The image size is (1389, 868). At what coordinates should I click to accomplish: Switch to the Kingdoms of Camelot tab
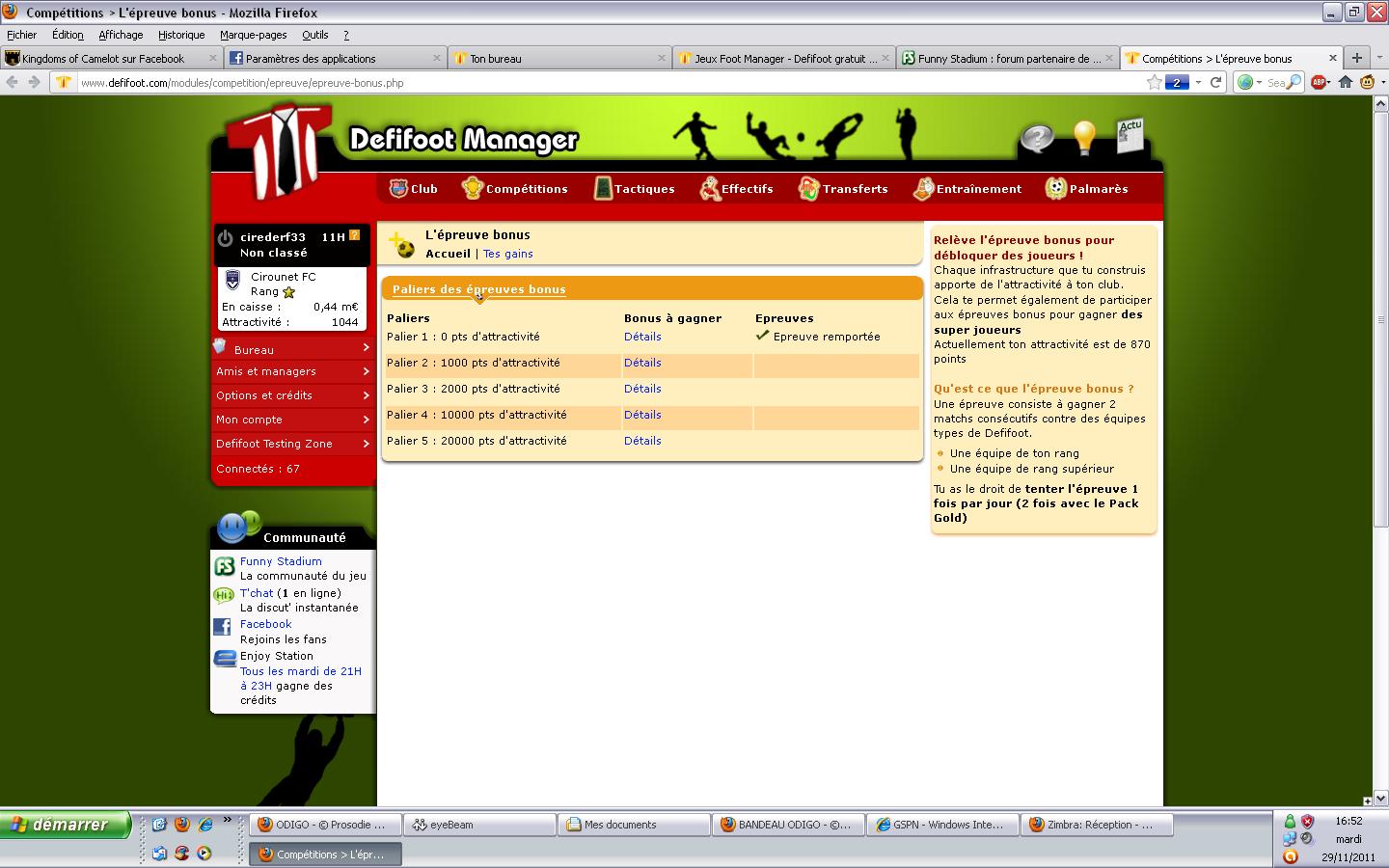click(x=112, y=58)
